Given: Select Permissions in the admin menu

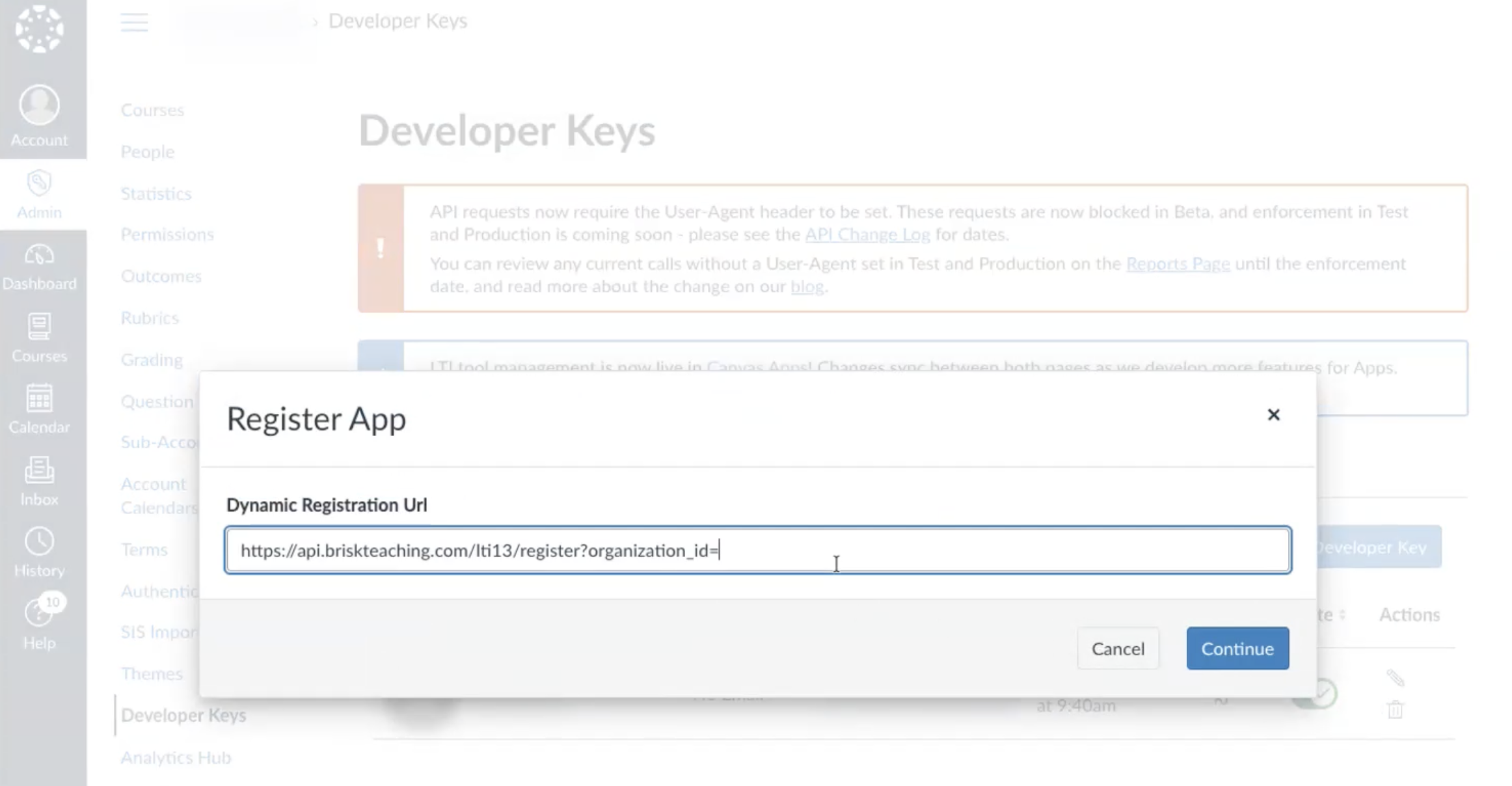Looking at the screenshot, I should (x=167, y=234).
